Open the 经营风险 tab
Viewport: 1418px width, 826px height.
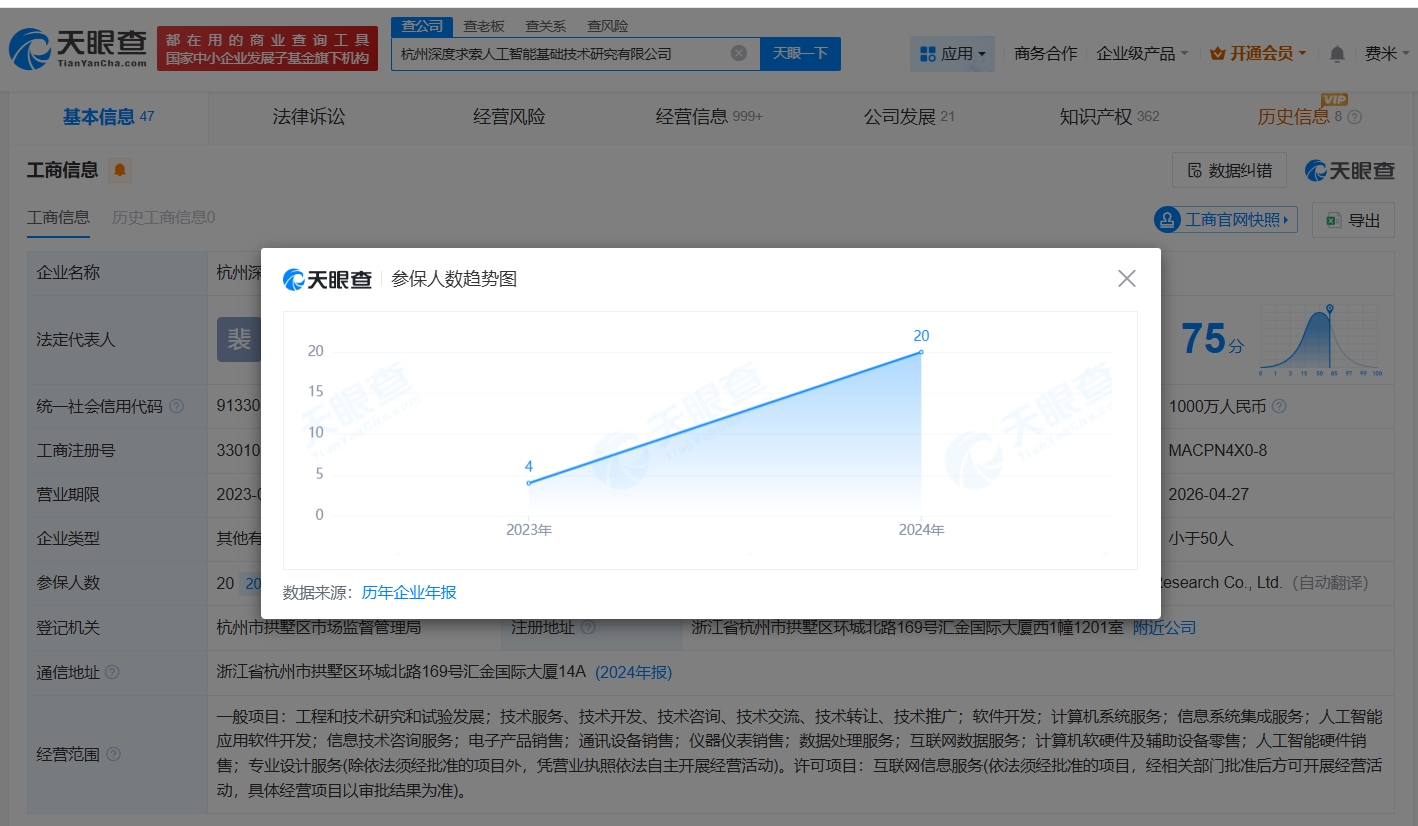509,117
